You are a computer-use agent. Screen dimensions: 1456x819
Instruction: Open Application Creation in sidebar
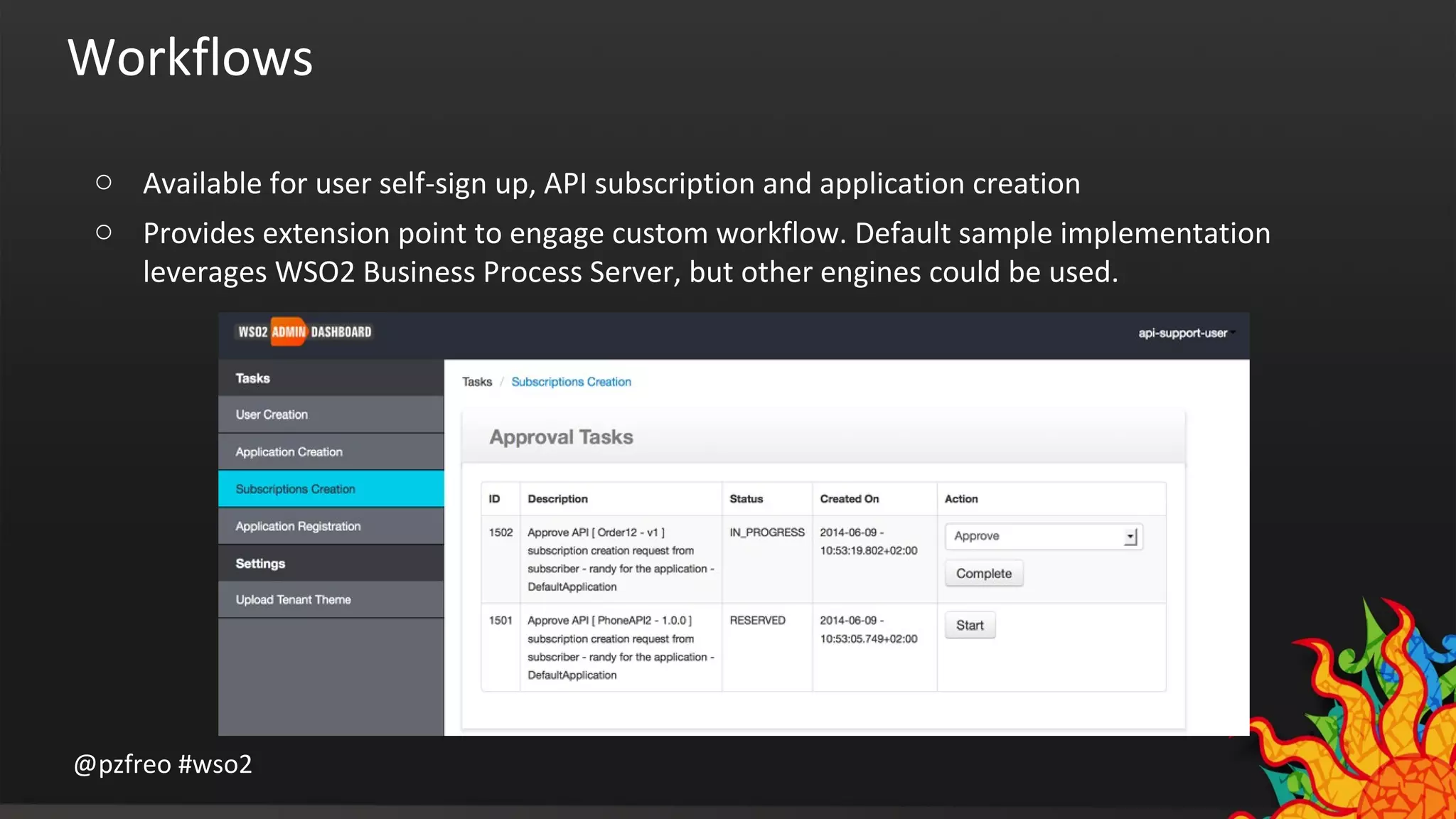click(331, 452)
